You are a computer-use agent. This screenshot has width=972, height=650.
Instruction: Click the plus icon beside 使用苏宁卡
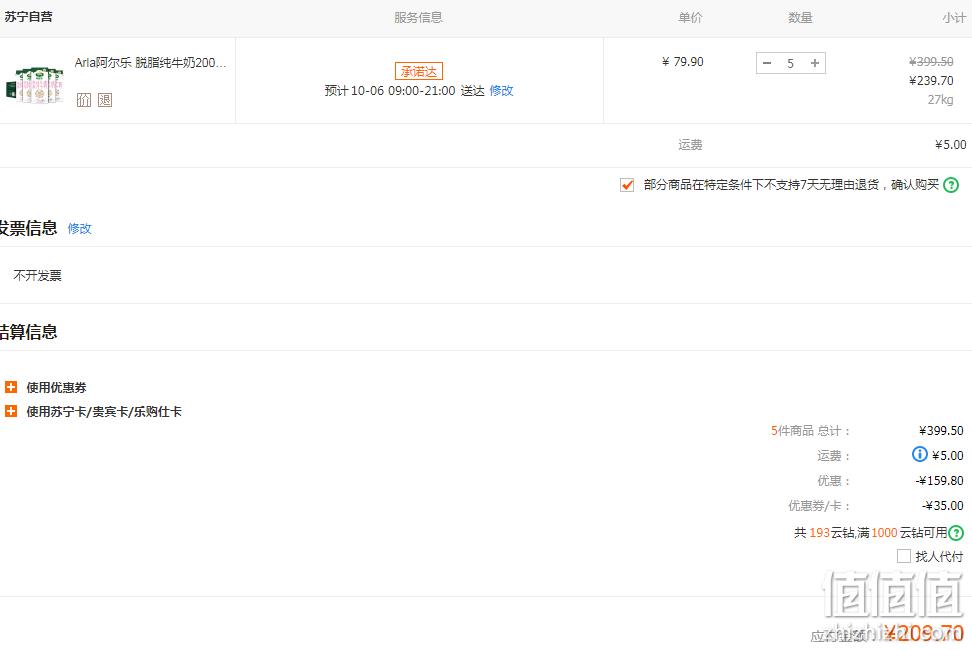coord(11,411)
